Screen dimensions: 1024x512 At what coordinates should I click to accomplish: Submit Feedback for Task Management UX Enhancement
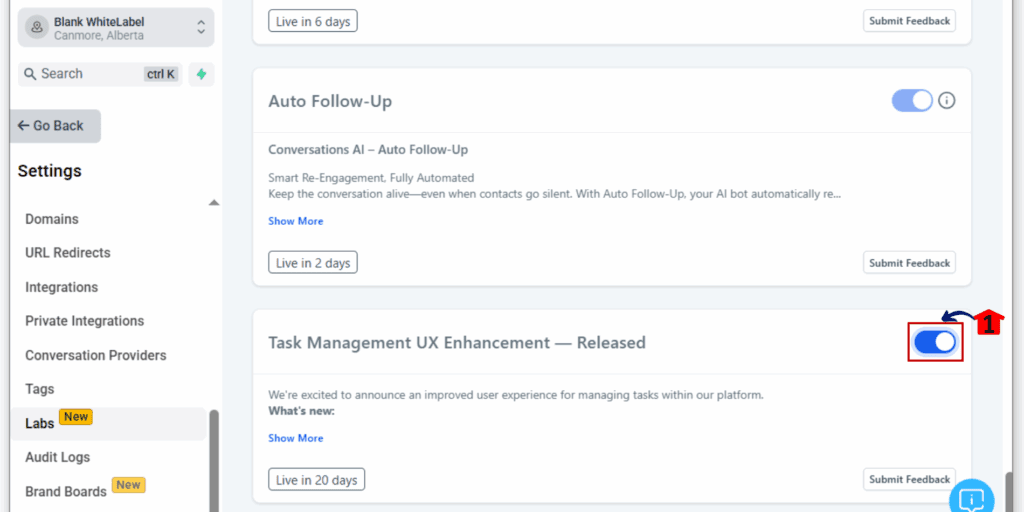tap(909, 479)
